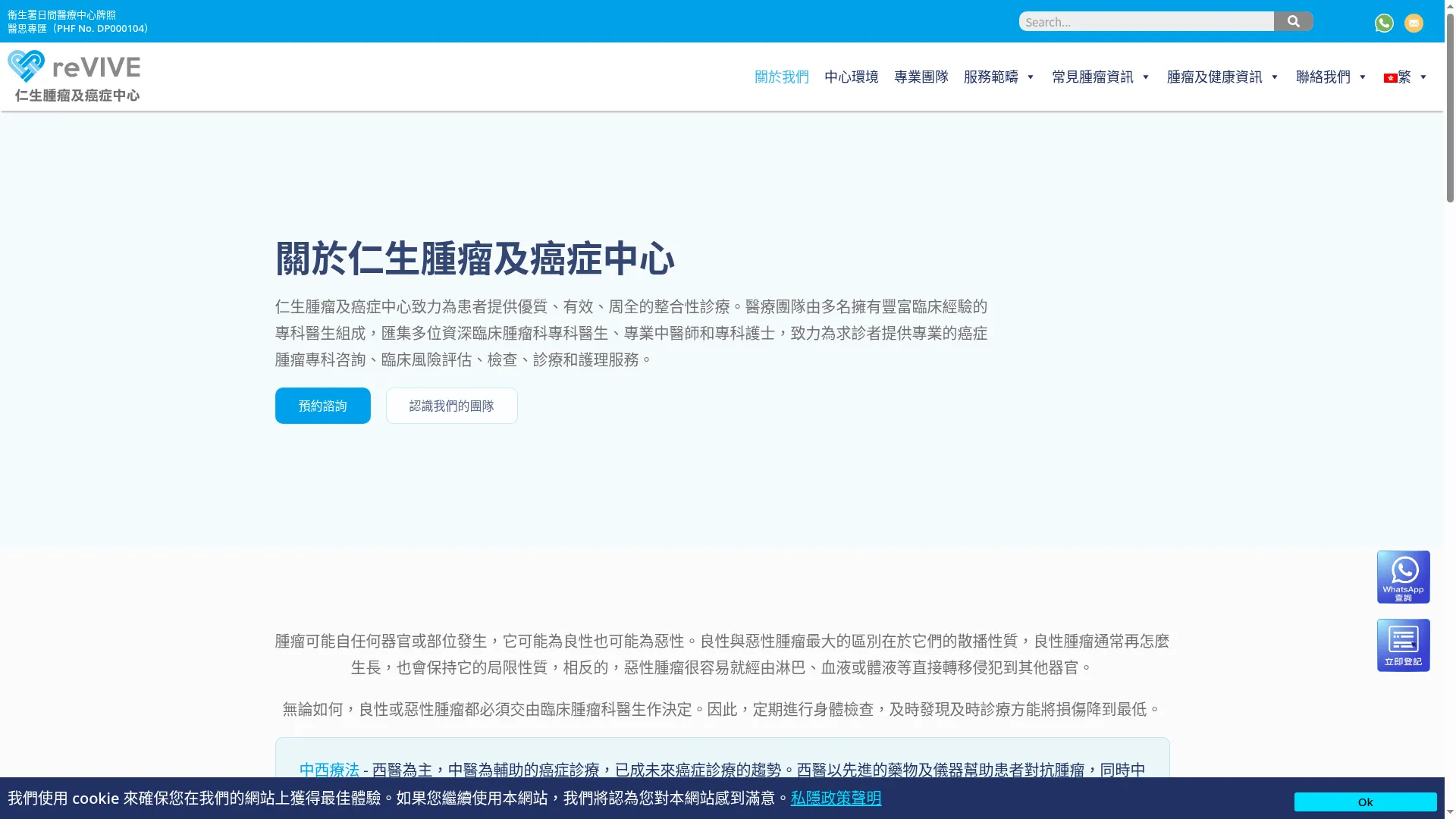Click text PHF No. DP000104
Screen dimensions: 1456x819
(99, 28)
